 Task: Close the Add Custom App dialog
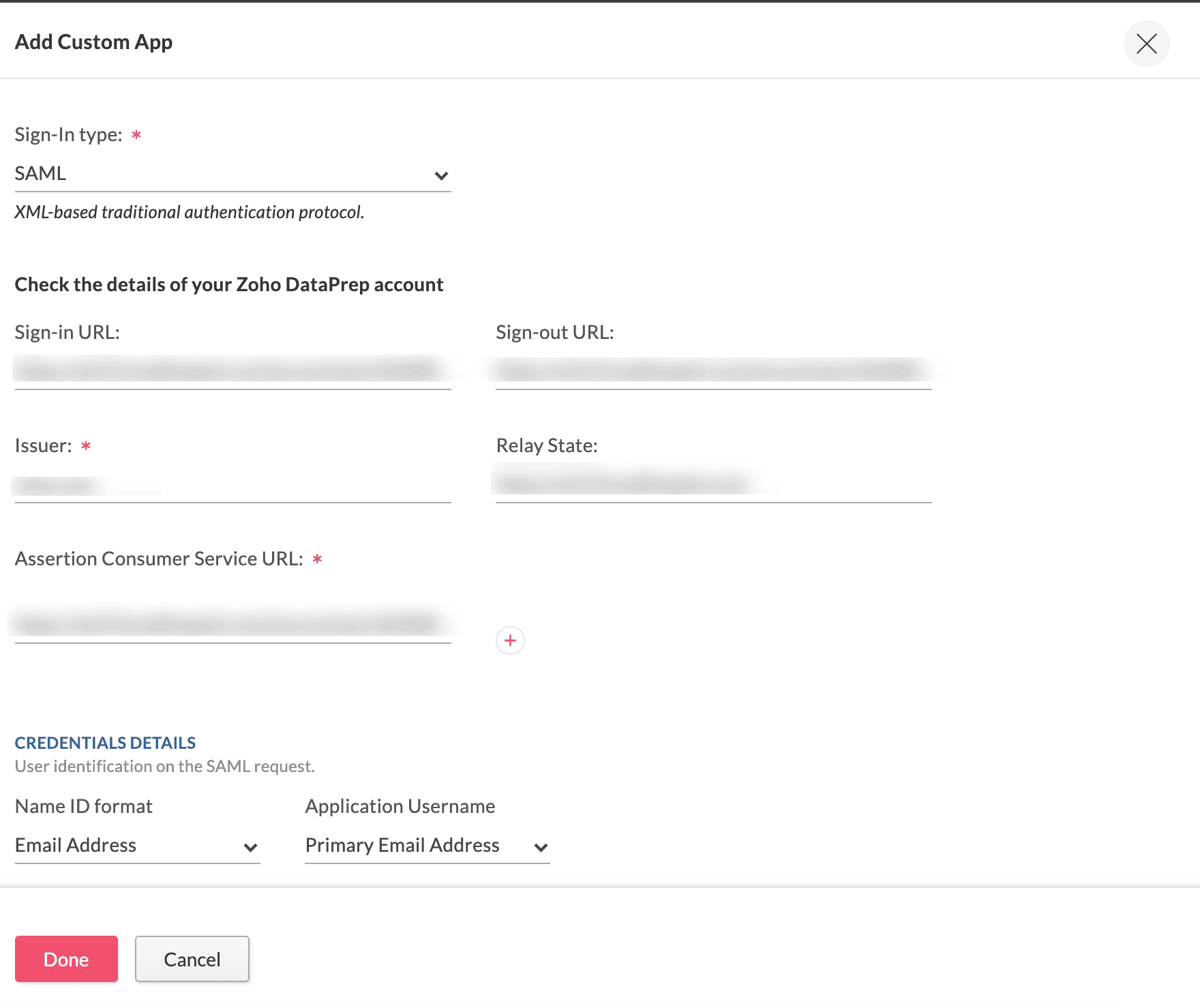pos(1146,44)
